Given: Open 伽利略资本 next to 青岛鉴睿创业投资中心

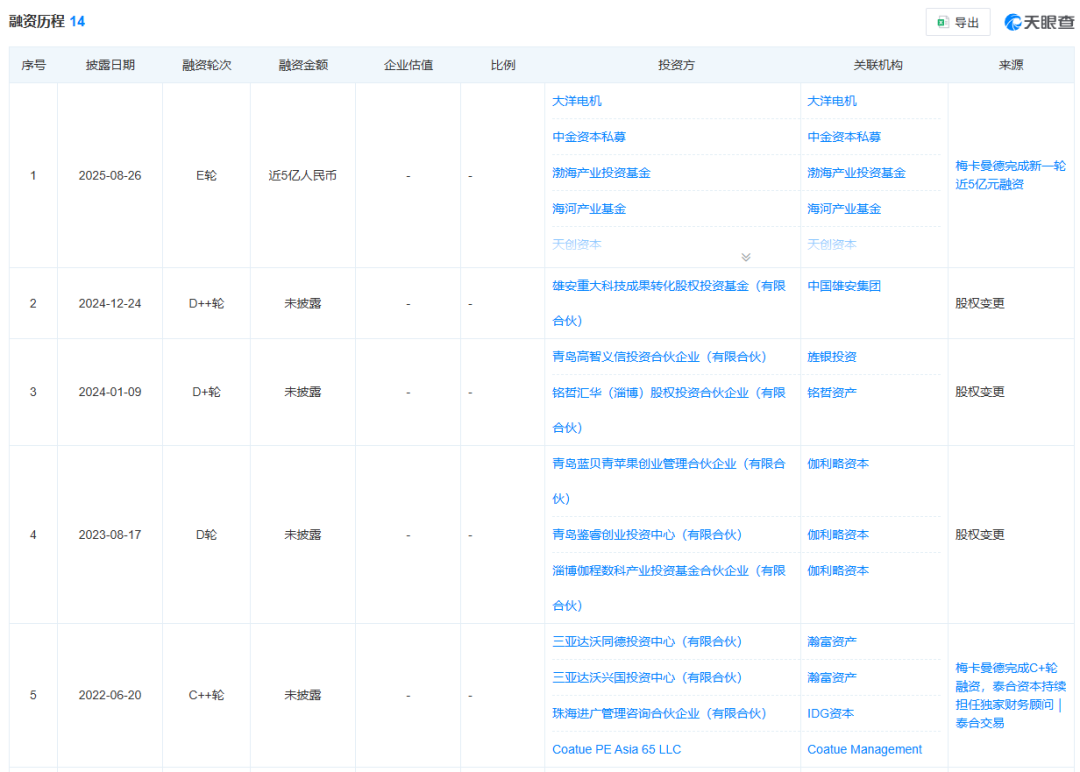Looking at the screenshot, I should tap(838, 534).
